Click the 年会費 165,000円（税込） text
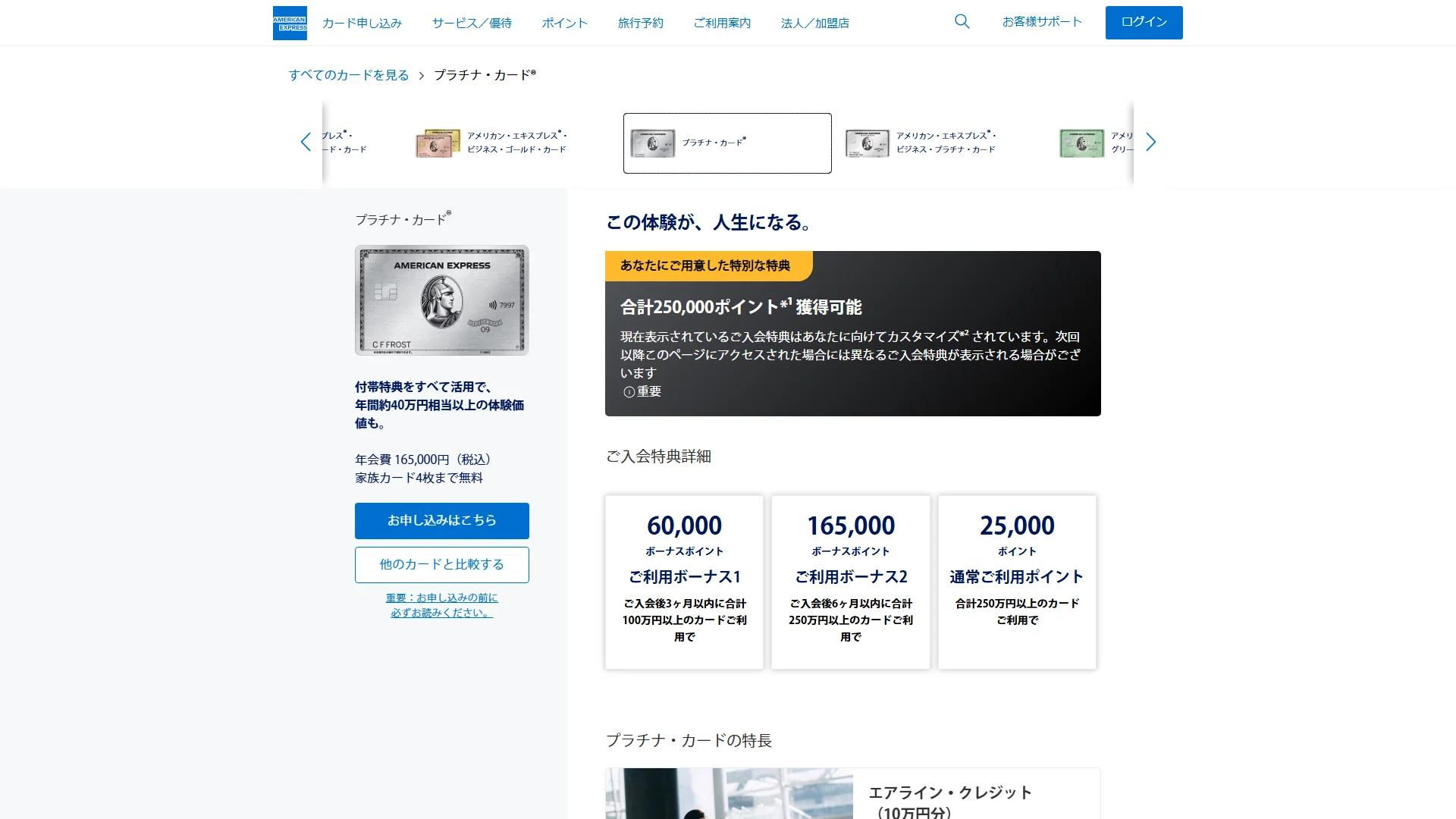This screenshot has height=819, width=1456. point(426,460)
